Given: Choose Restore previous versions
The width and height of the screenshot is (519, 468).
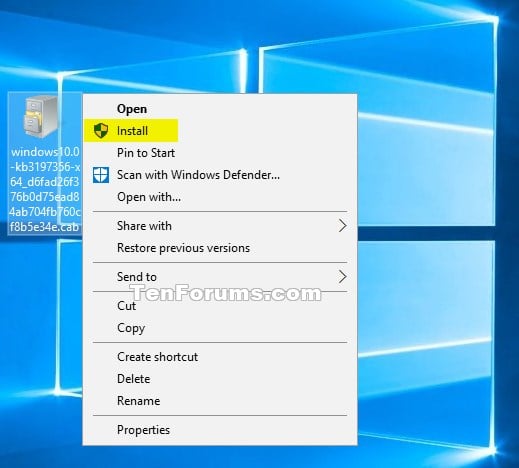Looking at the screenshot, I should [x=183, y=248].
